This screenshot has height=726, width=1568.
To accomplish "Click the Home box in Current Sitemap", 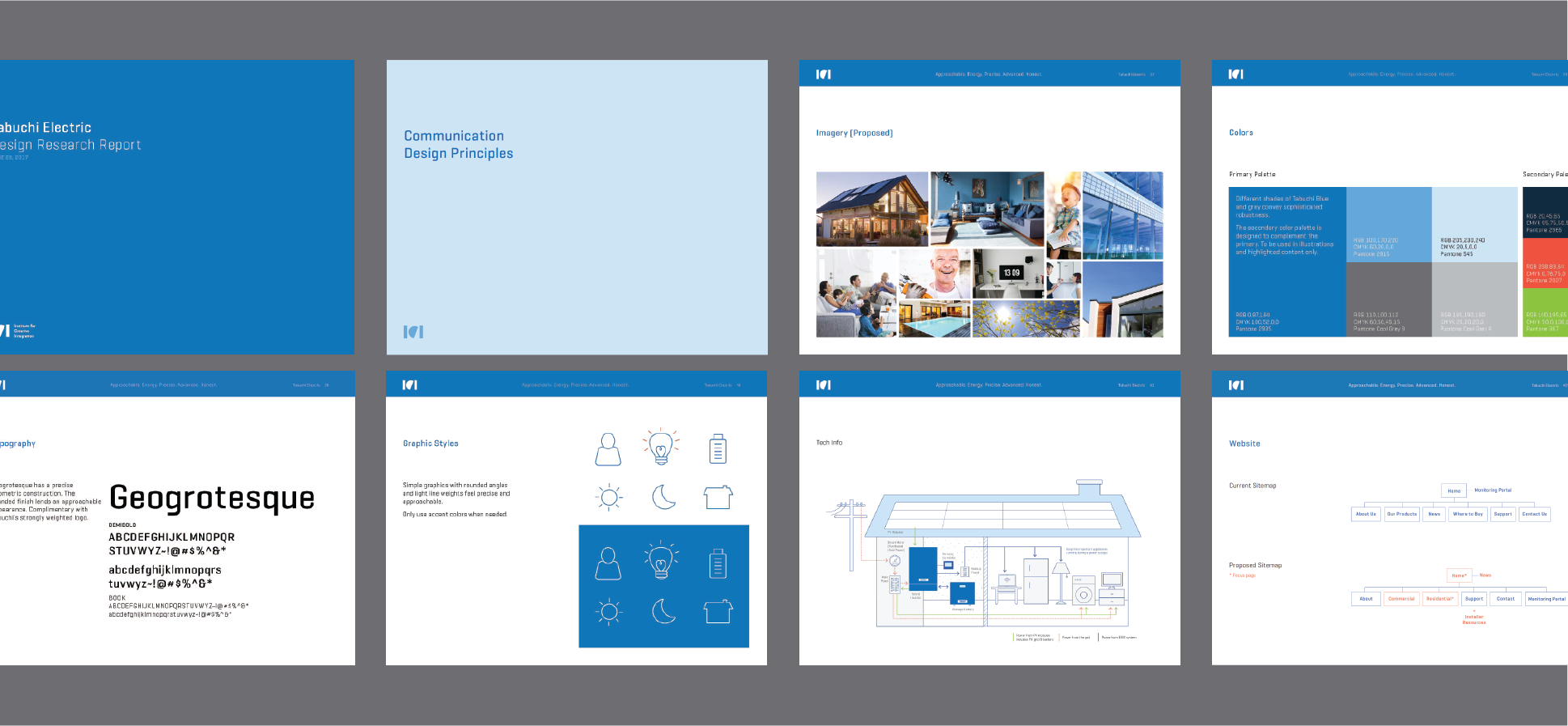I will coord(1454,490).
